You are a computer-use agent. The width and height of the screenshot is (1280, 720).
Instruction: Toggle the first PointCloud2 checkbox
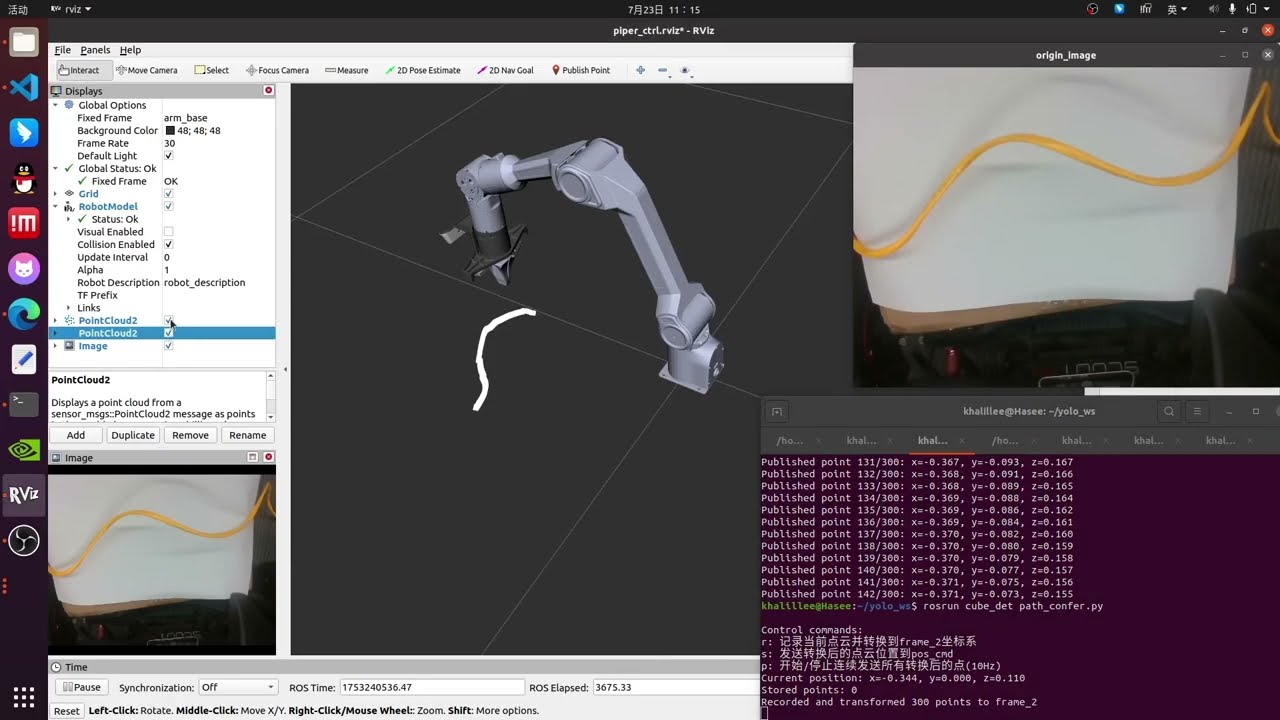[x=168, y=321]
